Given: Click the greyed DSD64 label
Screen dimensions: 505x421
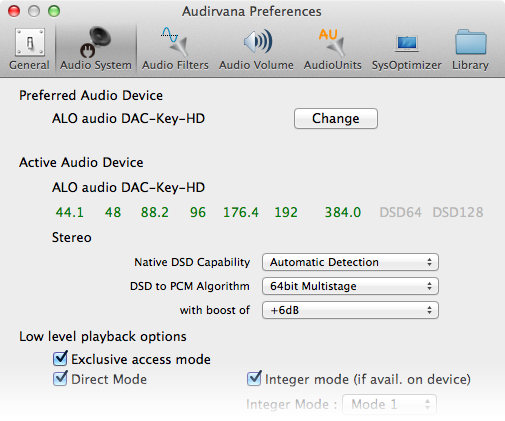Looking at the screenshot, I should coord(400,212).
